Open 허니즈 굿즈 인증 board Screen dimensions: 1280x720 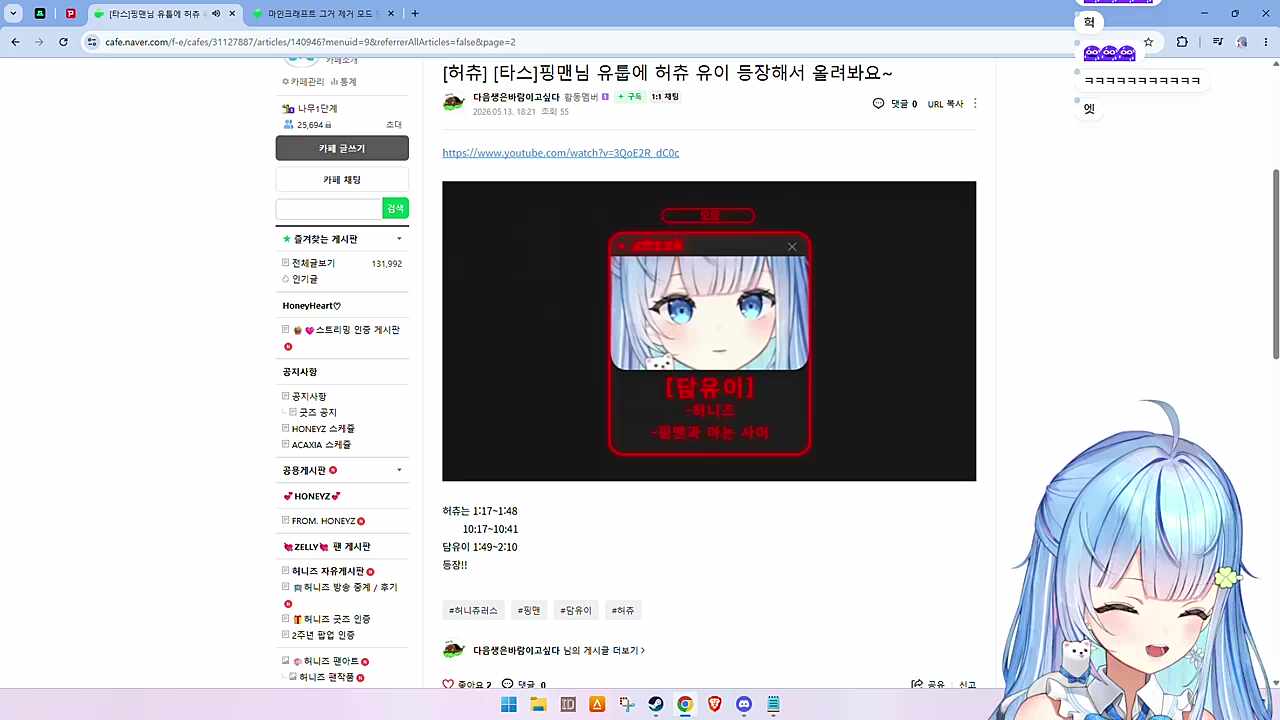point(332,619)
